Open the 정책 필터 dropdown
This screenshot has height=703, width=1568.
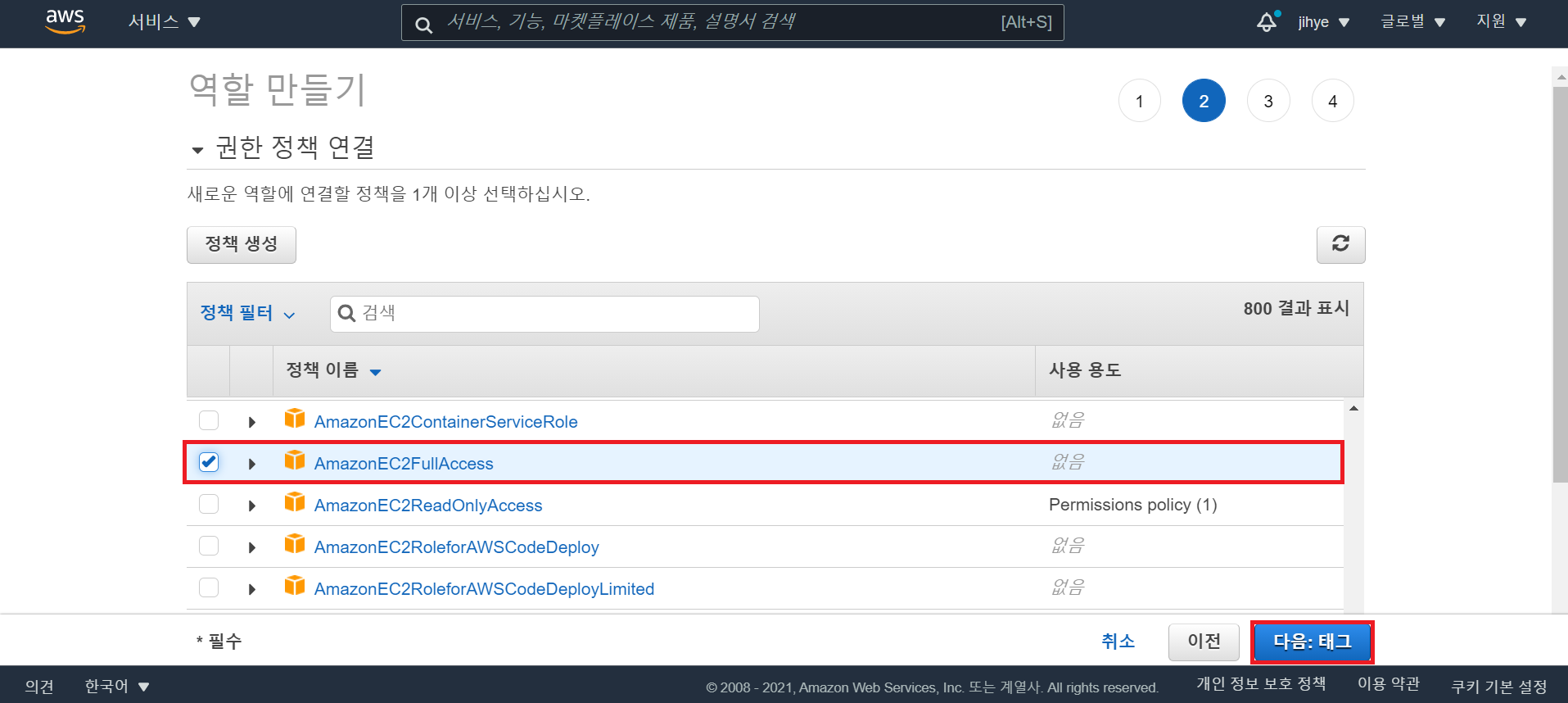pyautogui.click(x=247, y=313)
